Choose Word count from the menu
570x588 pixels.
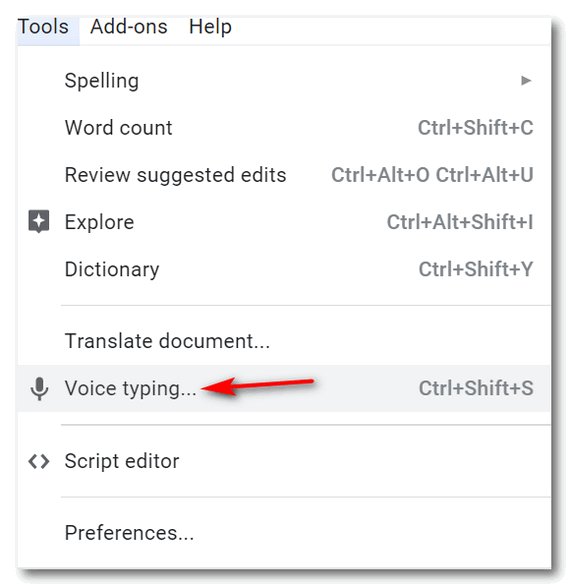click(284, 128)
